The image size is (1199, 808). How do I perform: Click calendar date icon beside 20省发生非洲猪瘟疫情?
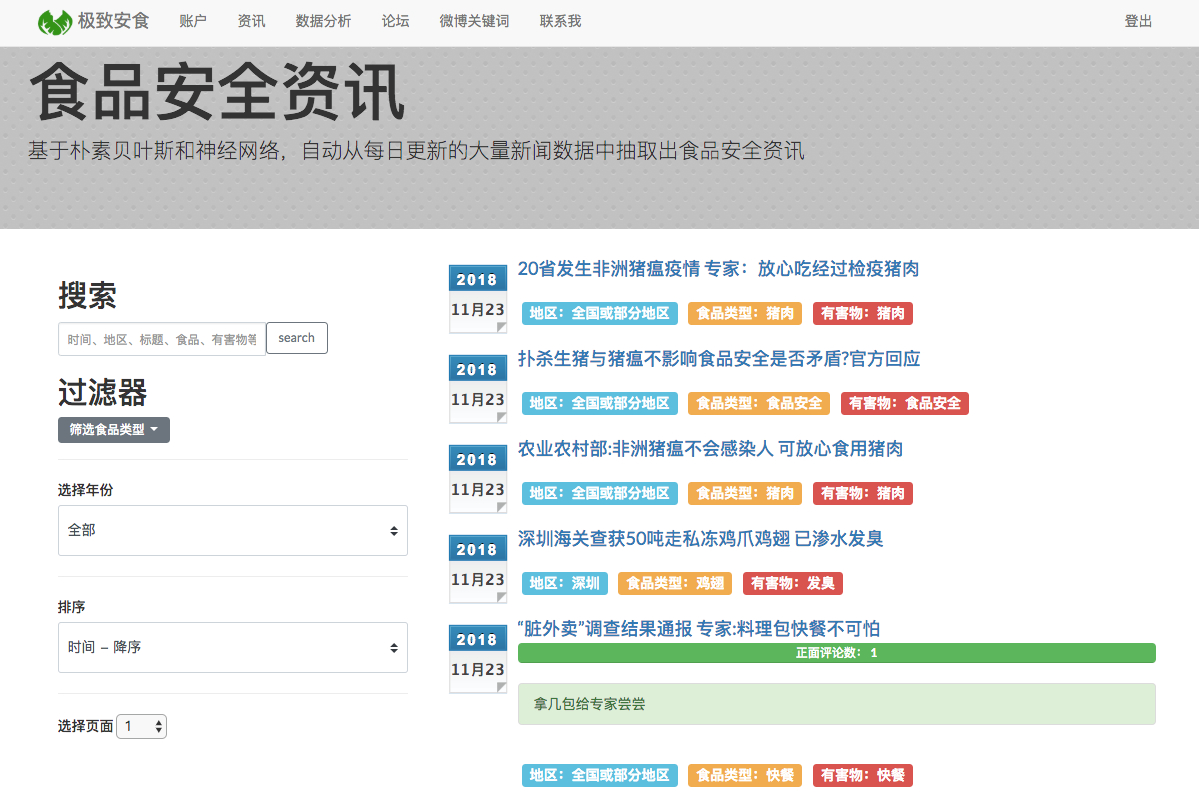(478, 299)
